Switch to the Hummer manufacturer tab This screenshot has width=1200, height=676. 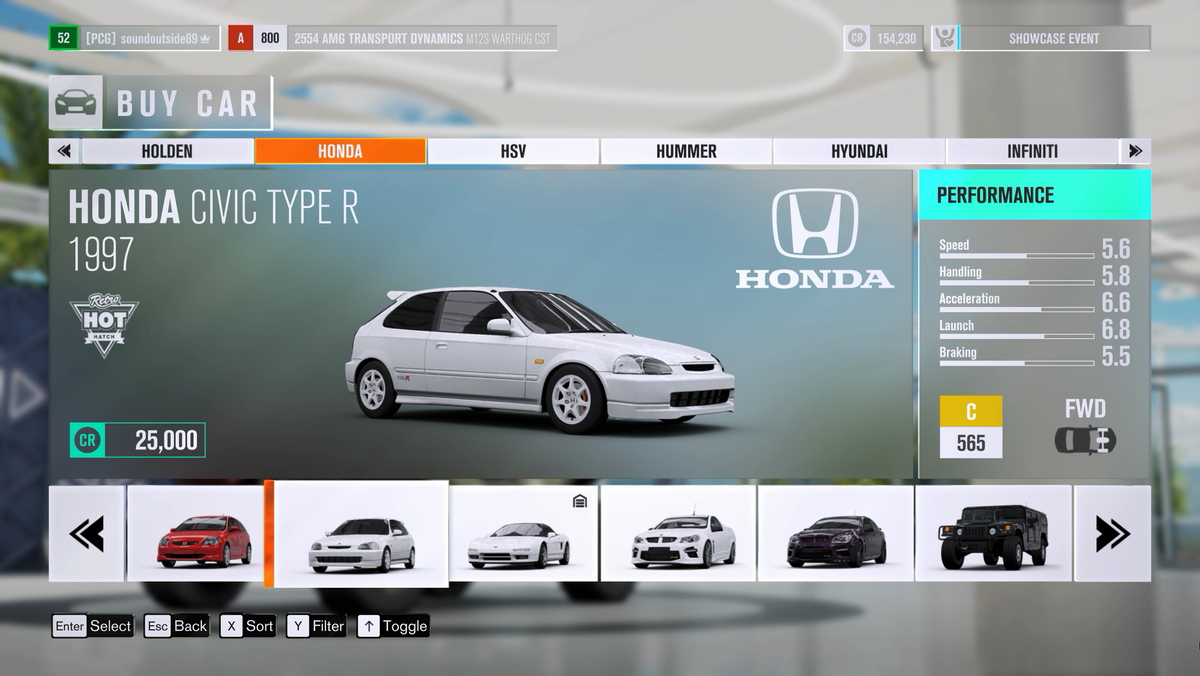tap(686, 151)
